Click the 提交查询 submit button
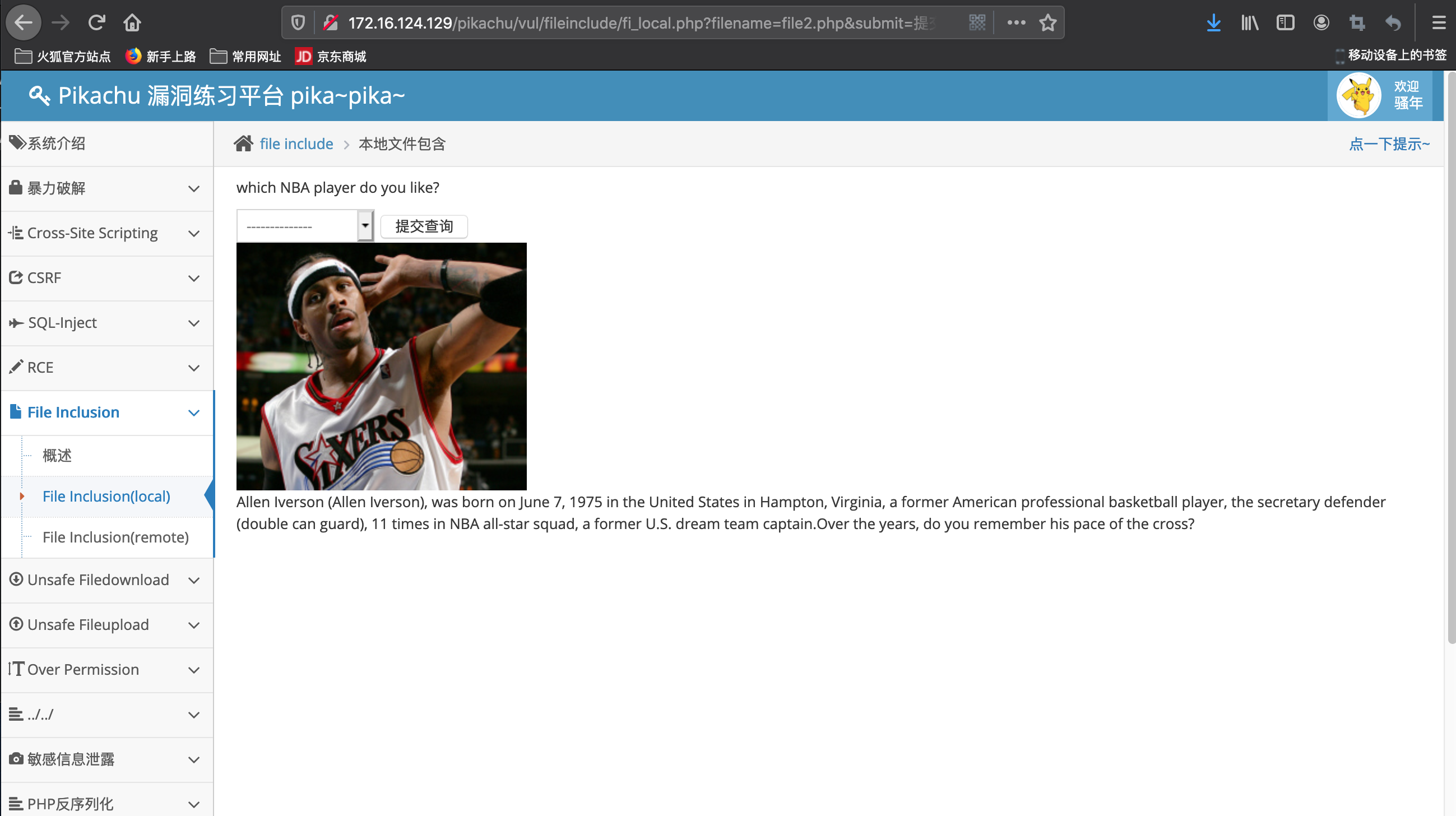This screenshot has height=816, width=1456. [423, 226]
